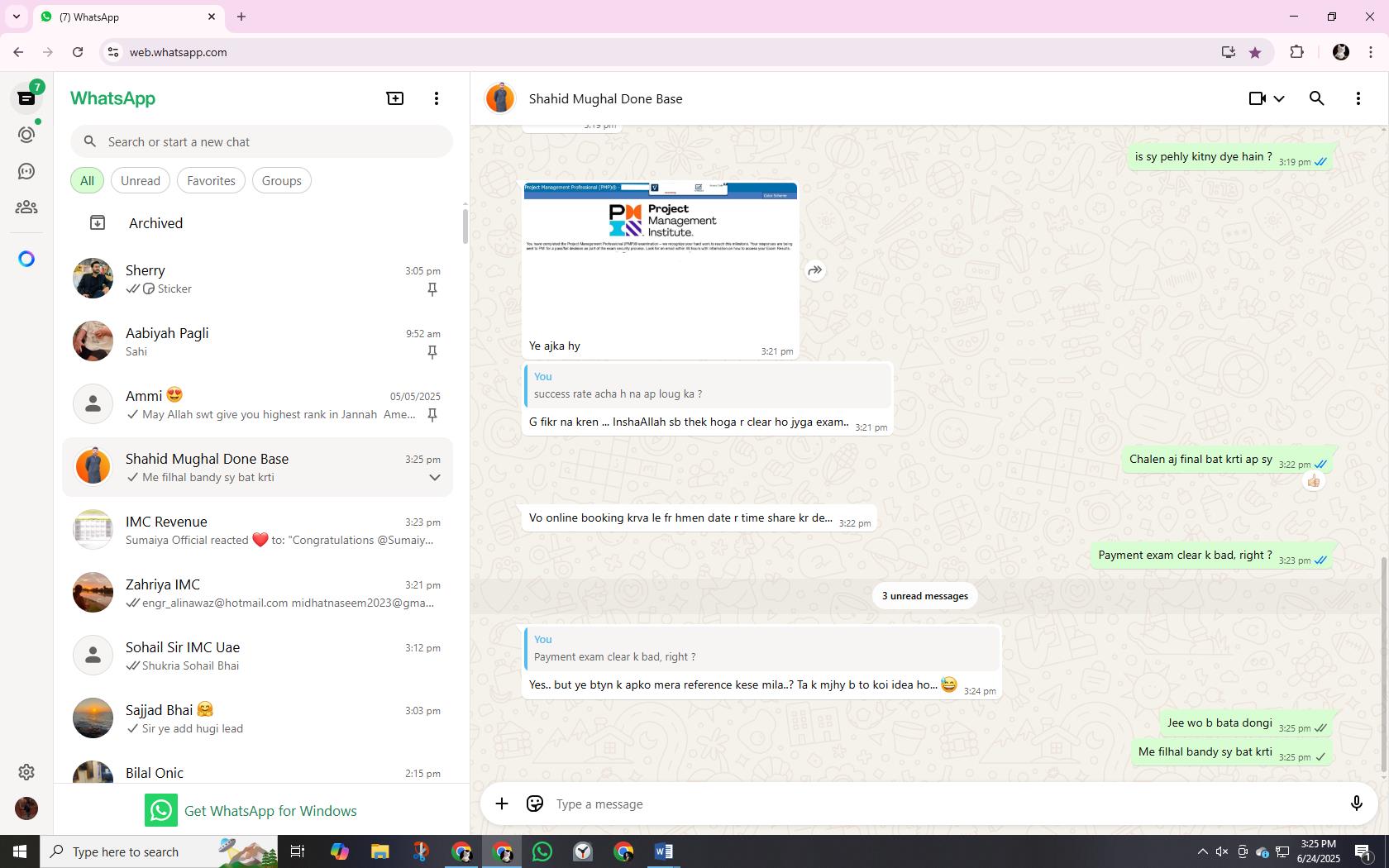The height and width of the screenshot is (868, 1389).
Task: Jump to quoted 'success rate acha' message
Action: (x=708, y=385)
